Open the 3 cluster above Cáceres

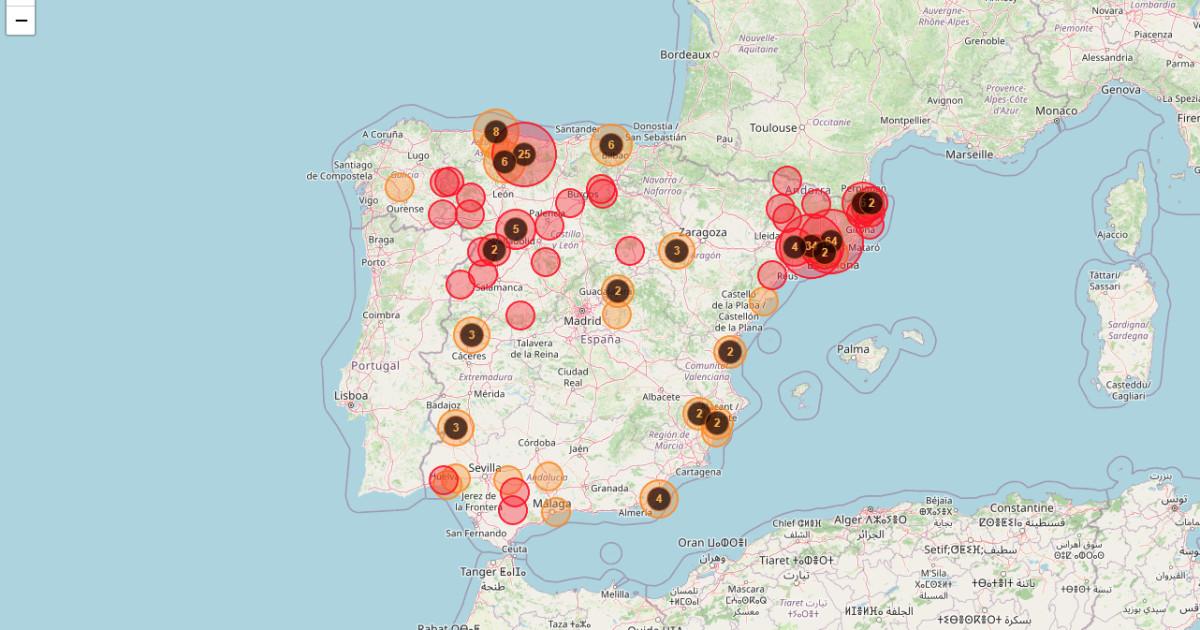tap(471, 335)
